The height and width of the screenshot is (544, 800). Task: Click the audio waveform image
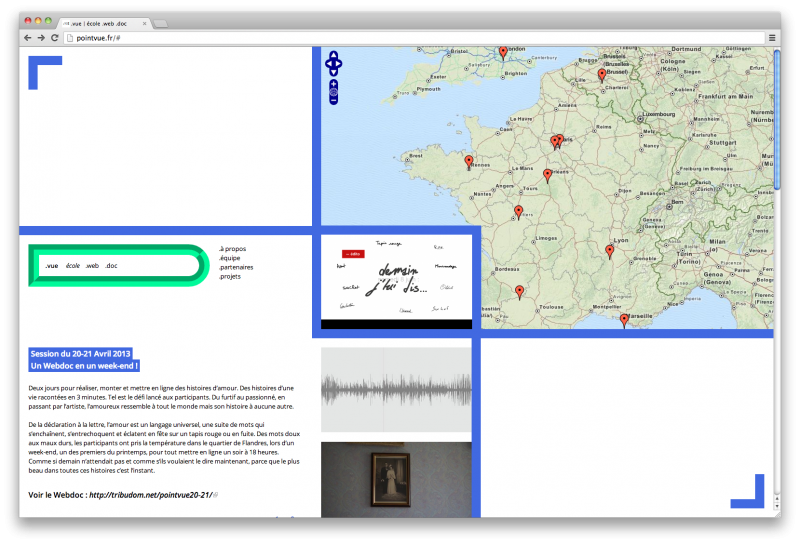pos(396,390)
